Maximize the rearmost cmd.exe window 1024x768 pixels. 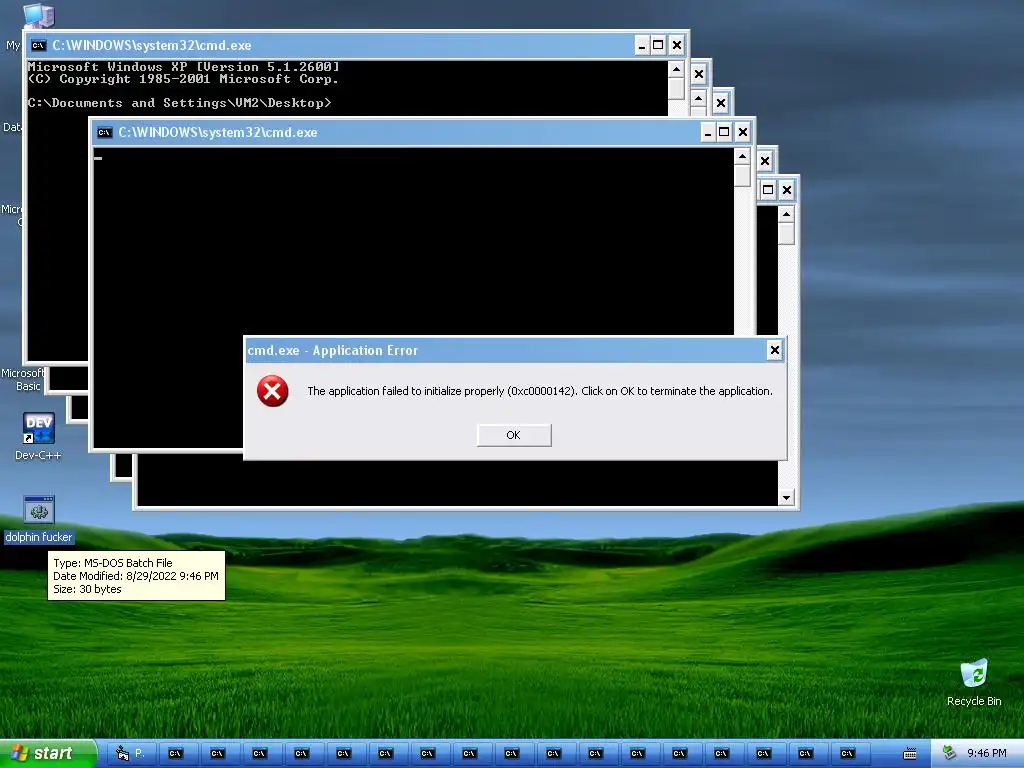658,45
